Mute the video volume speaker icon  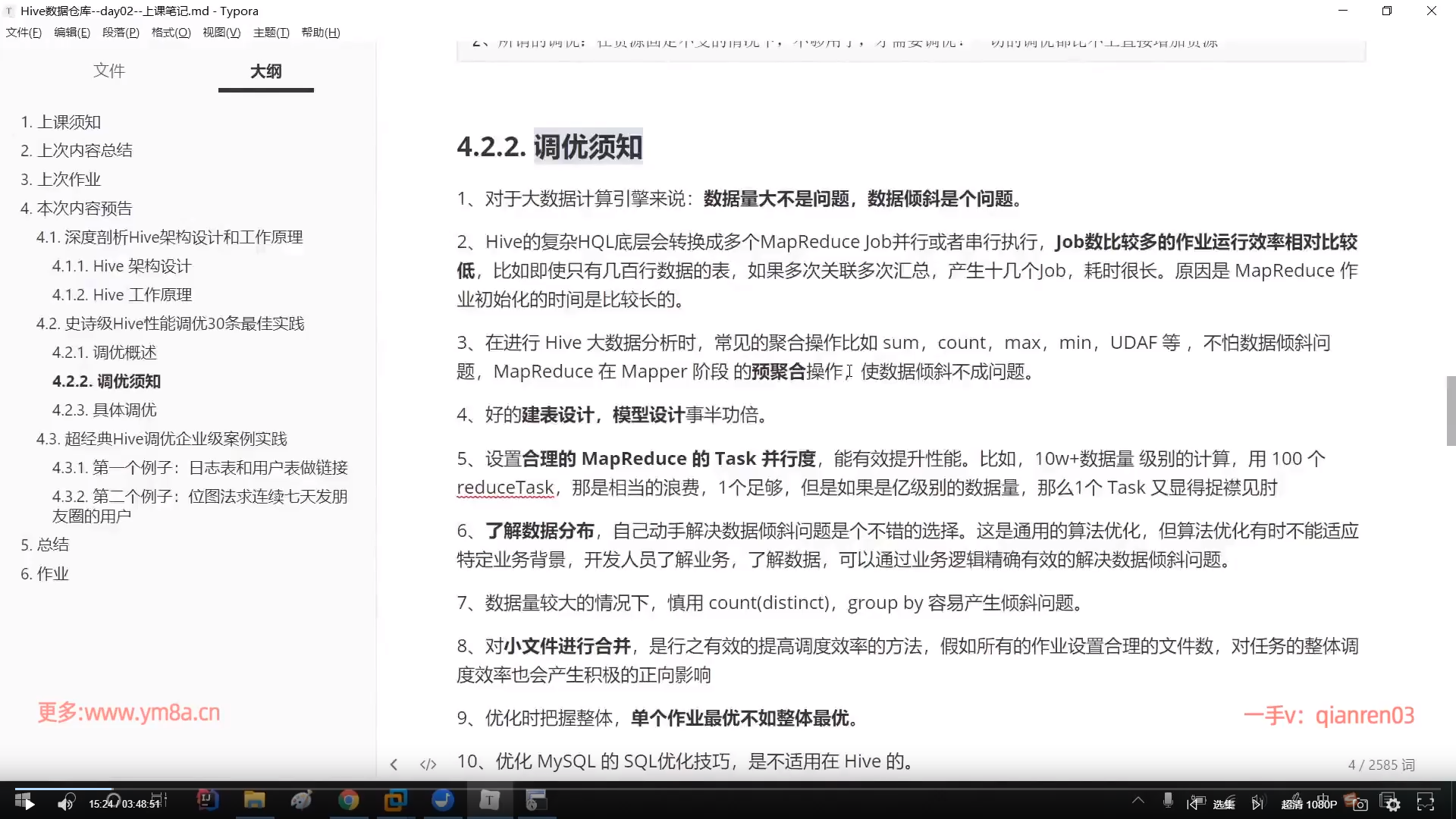[65, 804]
